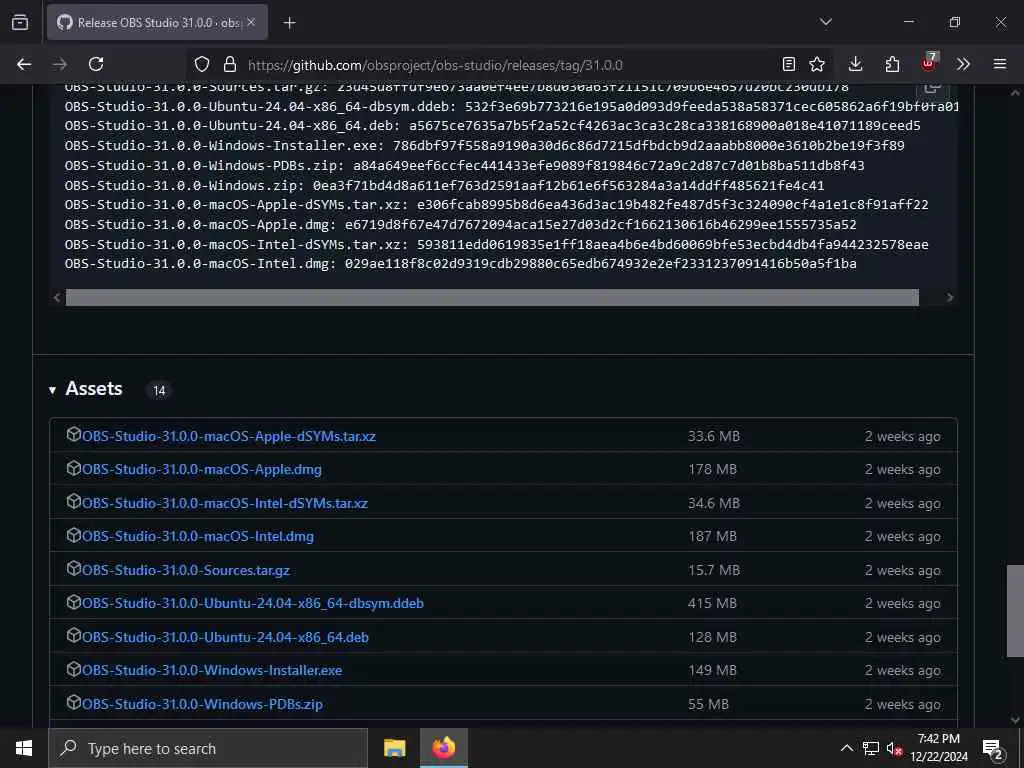This screenshot has width=1024, height=768.
Task: Open File Explorer from the taskbar
Action: 394,748
